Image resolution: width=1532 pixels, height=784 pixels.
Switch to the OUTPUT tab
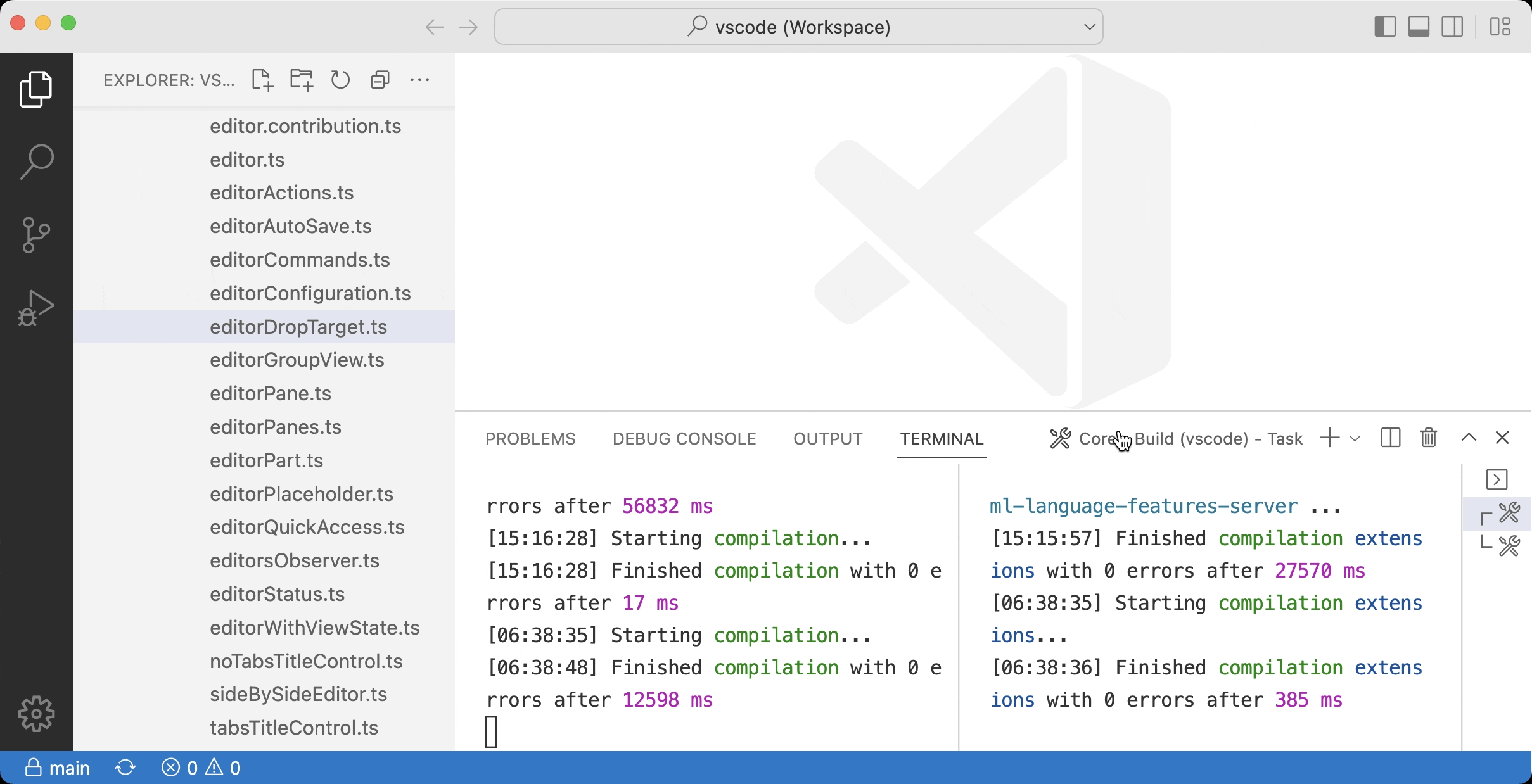coord(827,438)
